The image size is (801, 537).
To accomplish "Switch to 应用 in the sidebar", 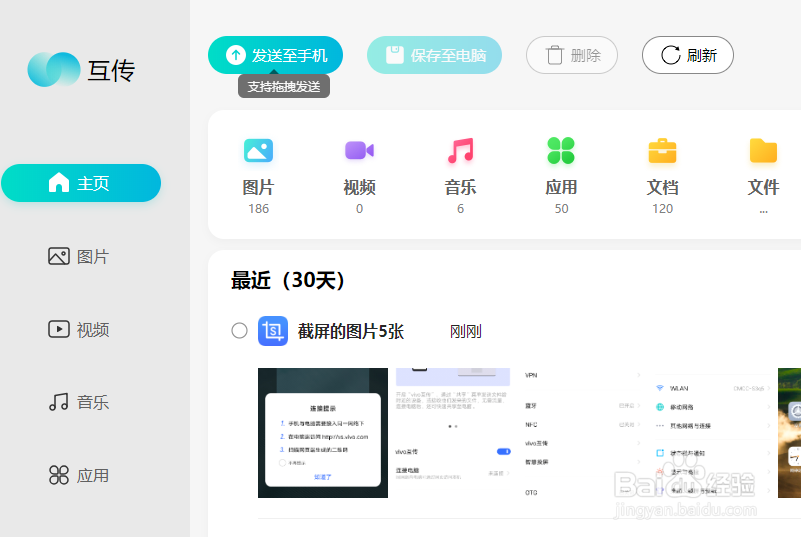I will tap(79, 475).
